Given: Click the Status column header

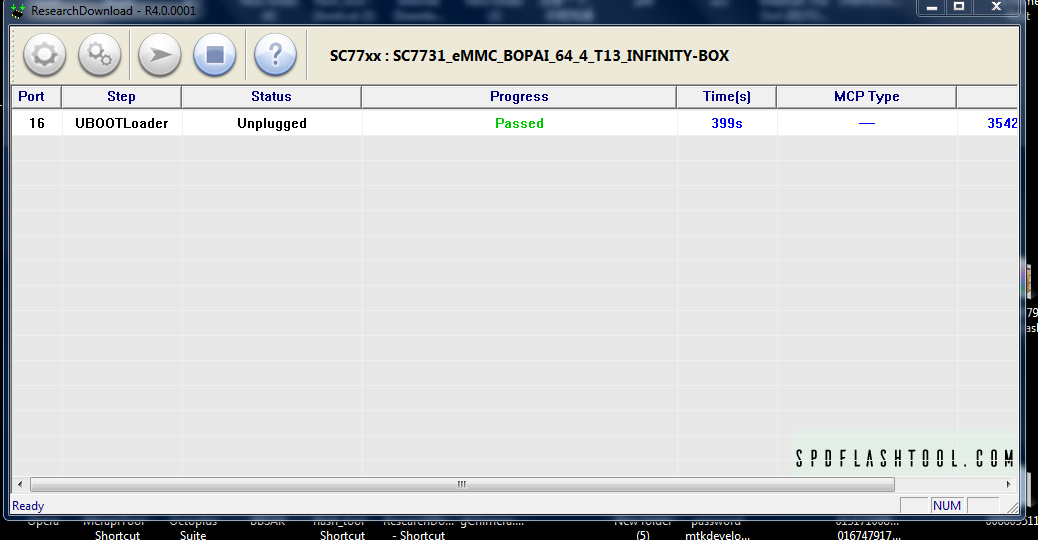Looking at the screenshot, I should point(271,97).
